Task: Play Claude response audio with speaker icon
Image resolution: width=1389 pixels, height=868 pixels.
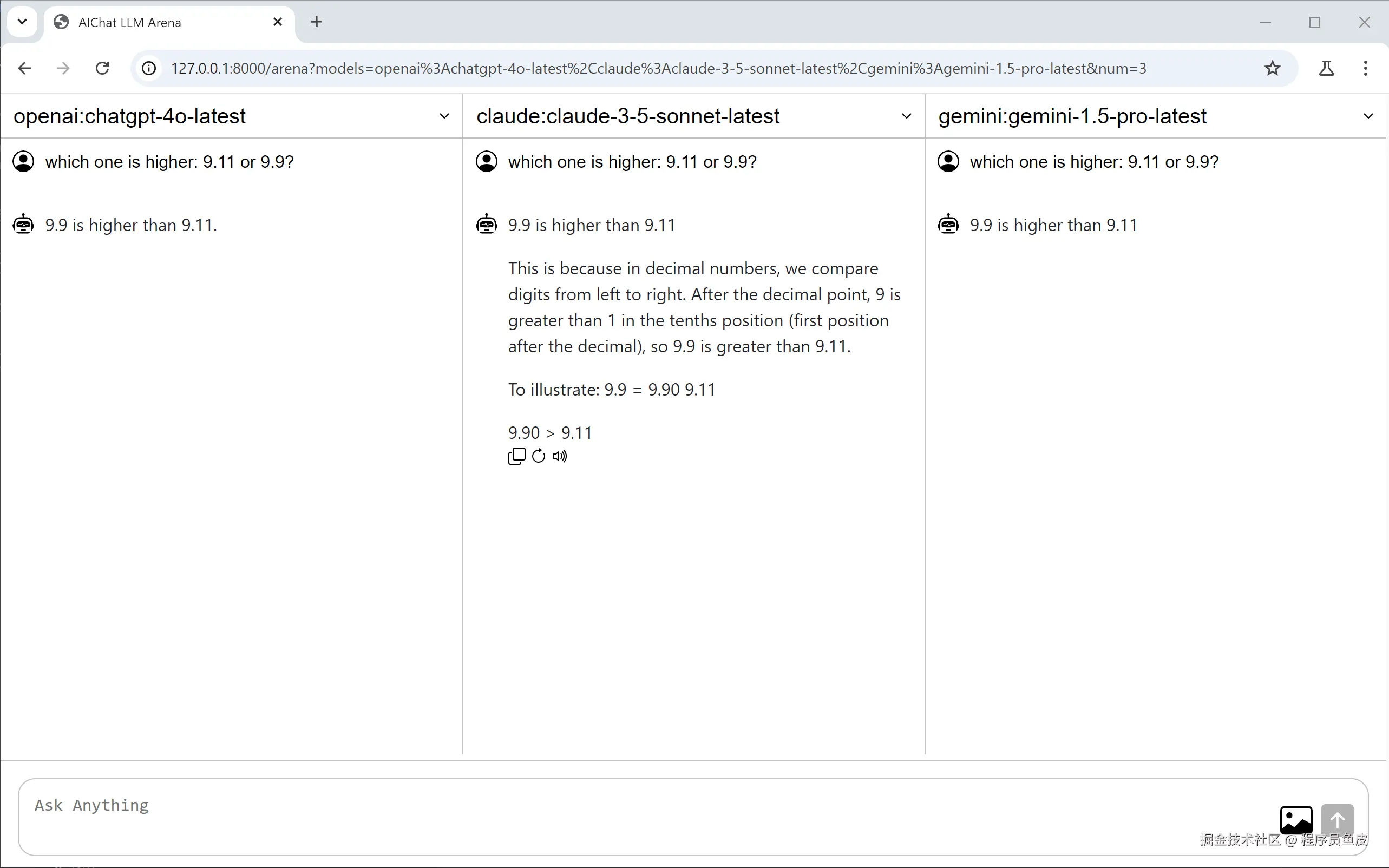Action: [x=559, y=456]
